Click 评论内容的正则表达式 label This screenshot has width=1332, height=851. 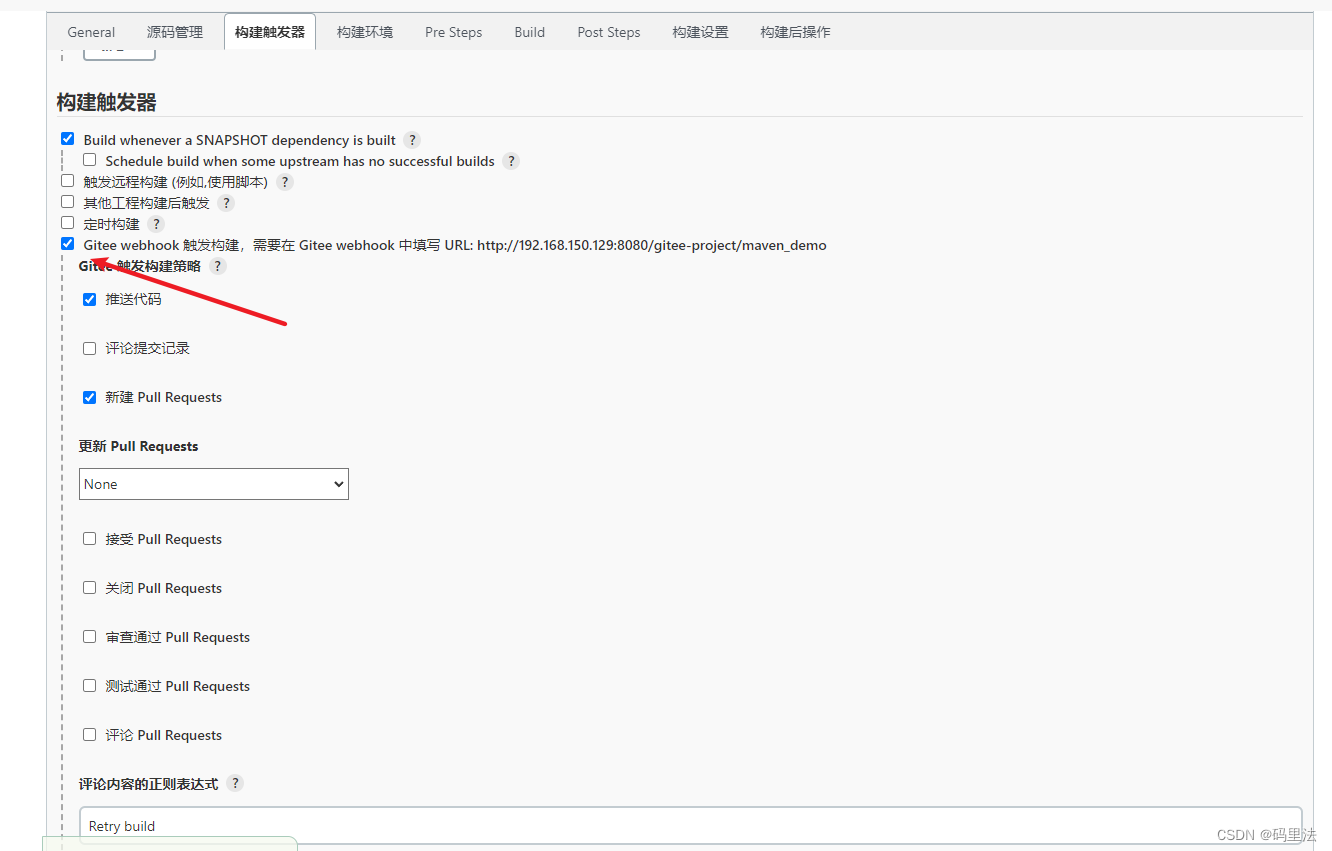149,784
